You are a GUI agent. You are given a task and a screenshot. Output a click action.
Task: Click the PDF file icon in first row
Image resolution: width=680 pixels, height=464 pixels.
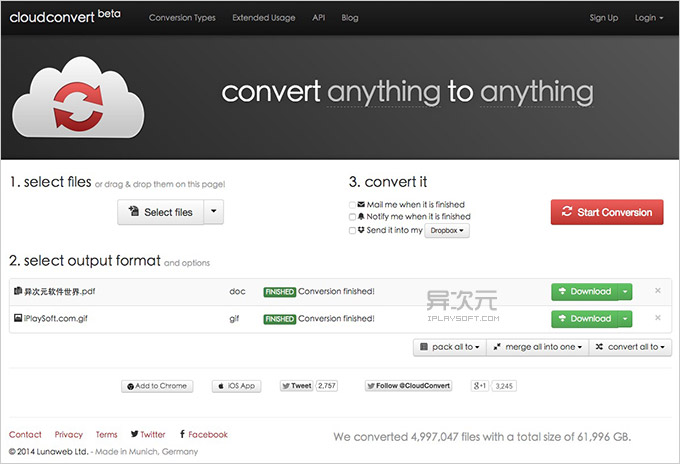tap(18, 291)
